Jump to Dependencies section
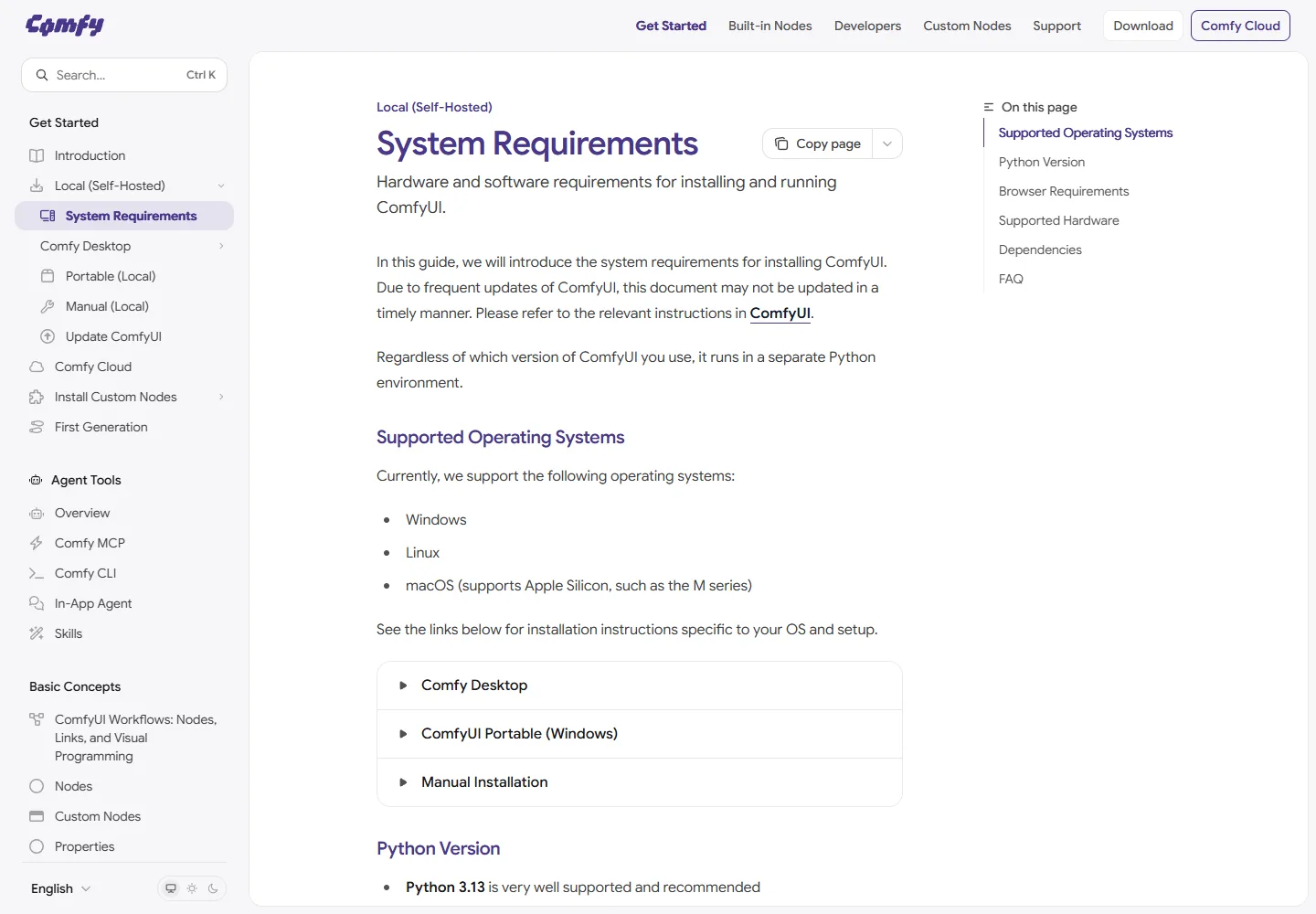 click(x=1040, y=250)
